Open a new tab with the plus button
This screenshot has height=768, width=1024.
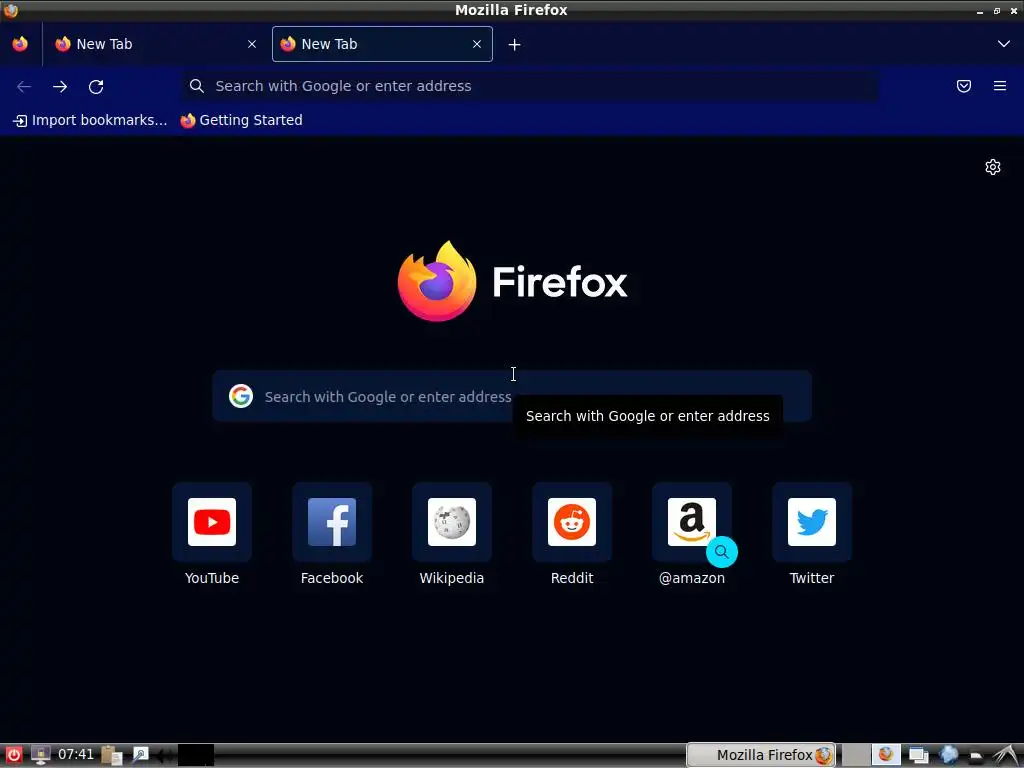(515, 44)
